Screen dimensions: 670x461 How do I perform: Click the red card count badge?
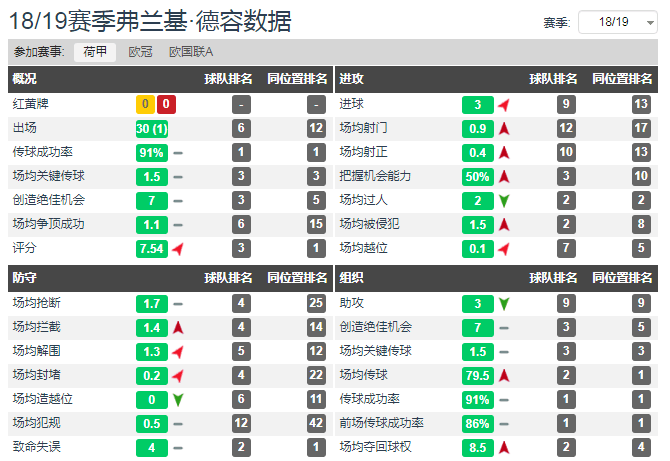point(166,104)
